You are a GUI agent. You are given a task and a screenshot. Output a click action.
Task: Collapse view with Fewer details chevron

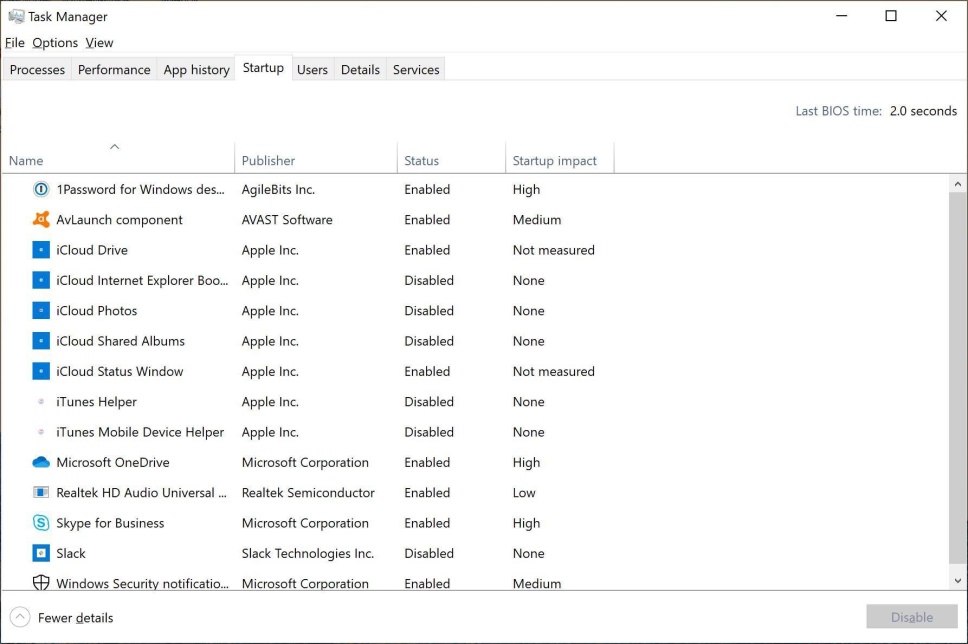tap(20, 617)
